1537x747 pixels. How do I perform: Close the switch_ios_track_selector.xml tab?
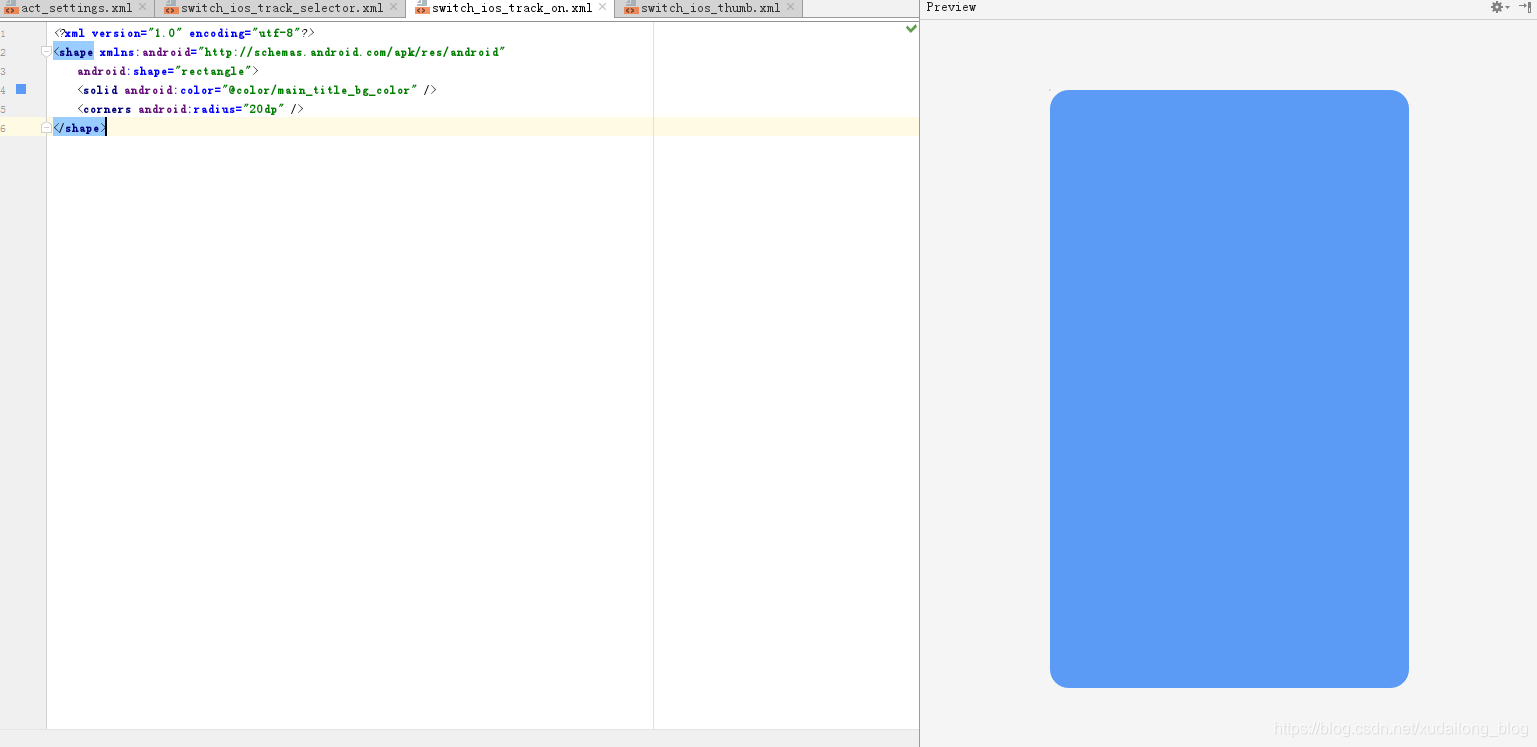[x=393, y=7]
